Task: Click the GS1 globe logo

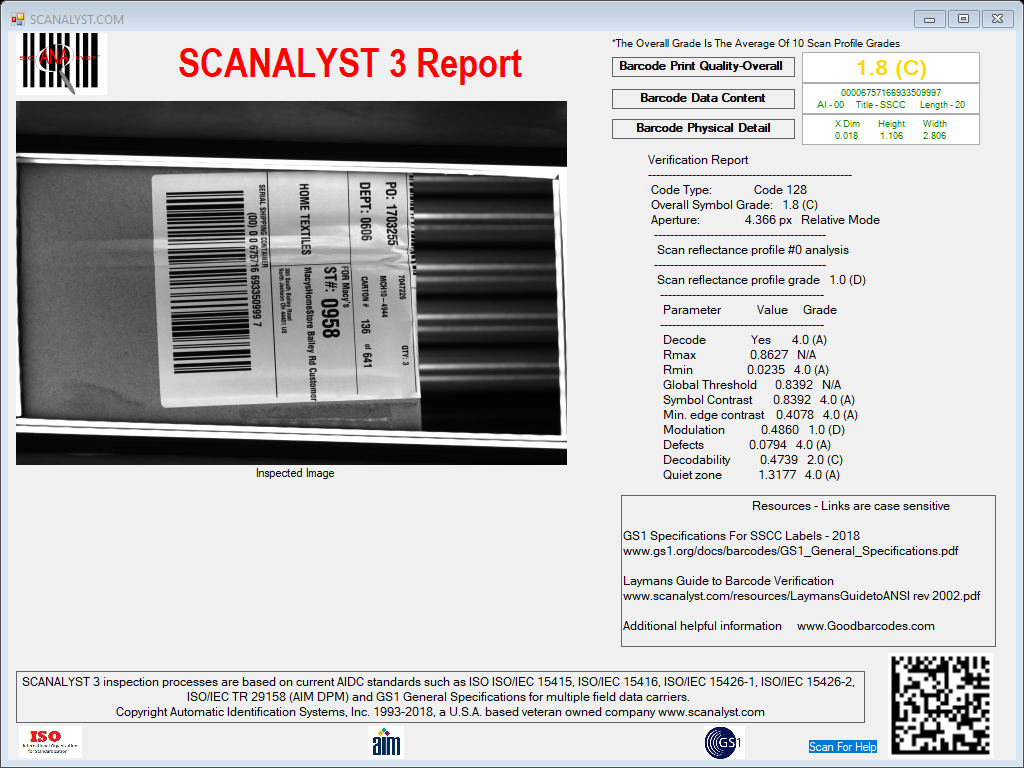Action: tap(724, 743)
